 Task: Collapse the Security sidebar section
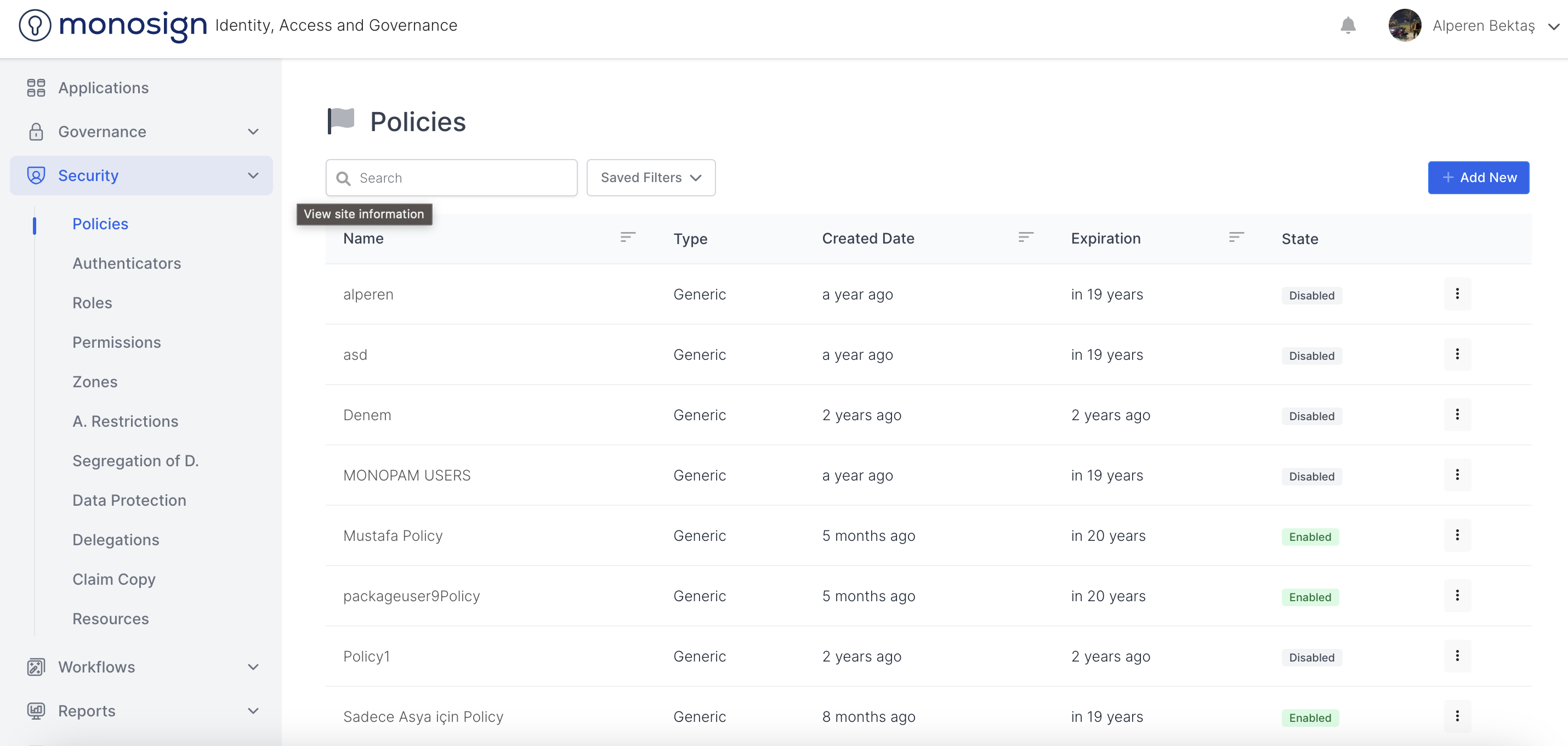[x=253, y=176]
